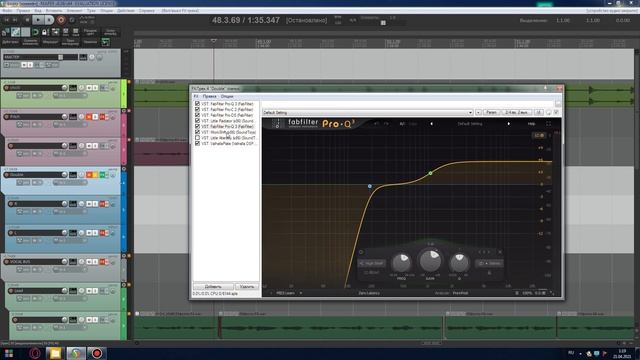
Task: Click the Добавить button below the FX list
Action: 213,287
